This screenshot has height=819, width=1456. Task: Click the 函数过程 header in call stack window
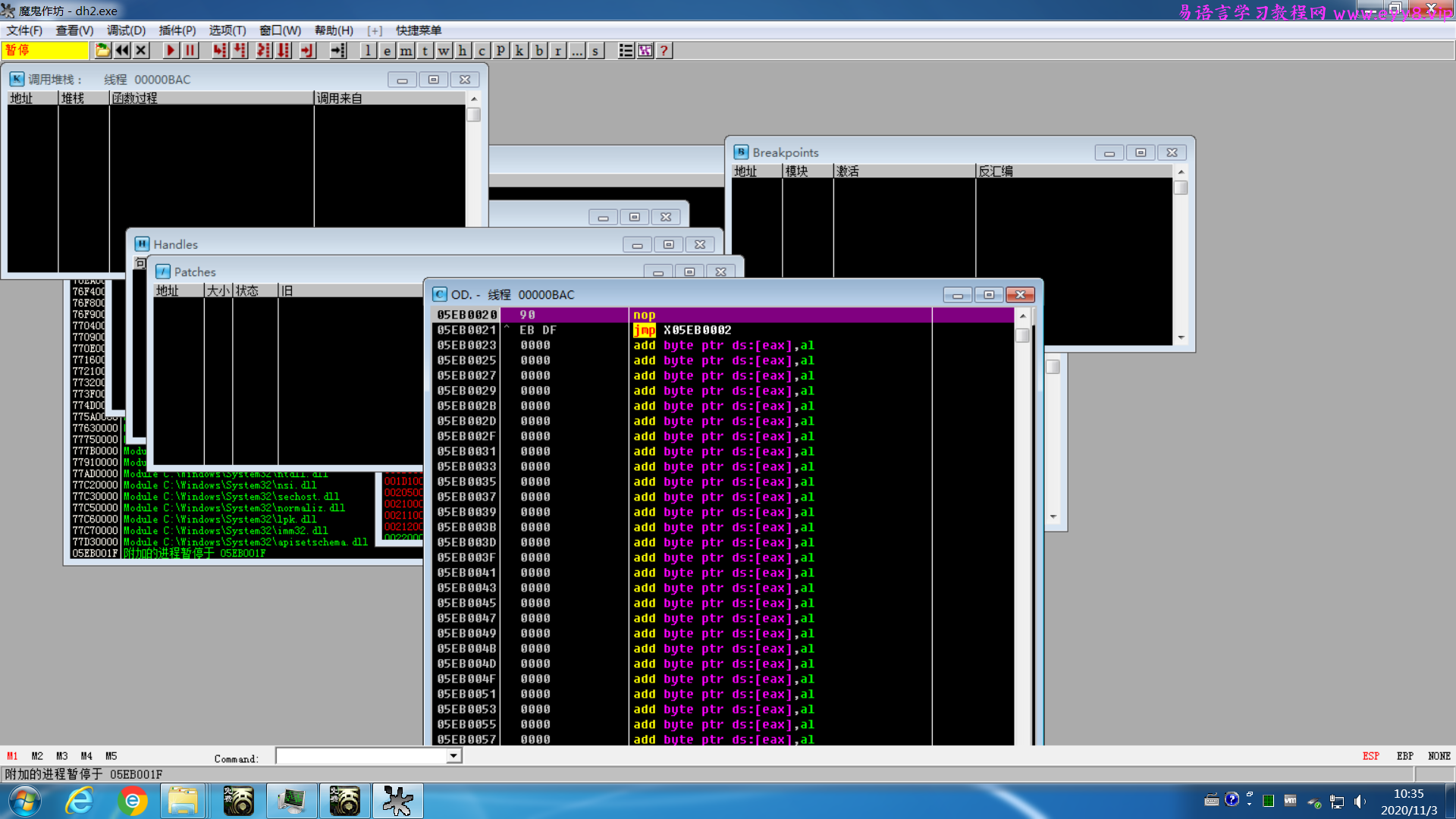(212, 99)
